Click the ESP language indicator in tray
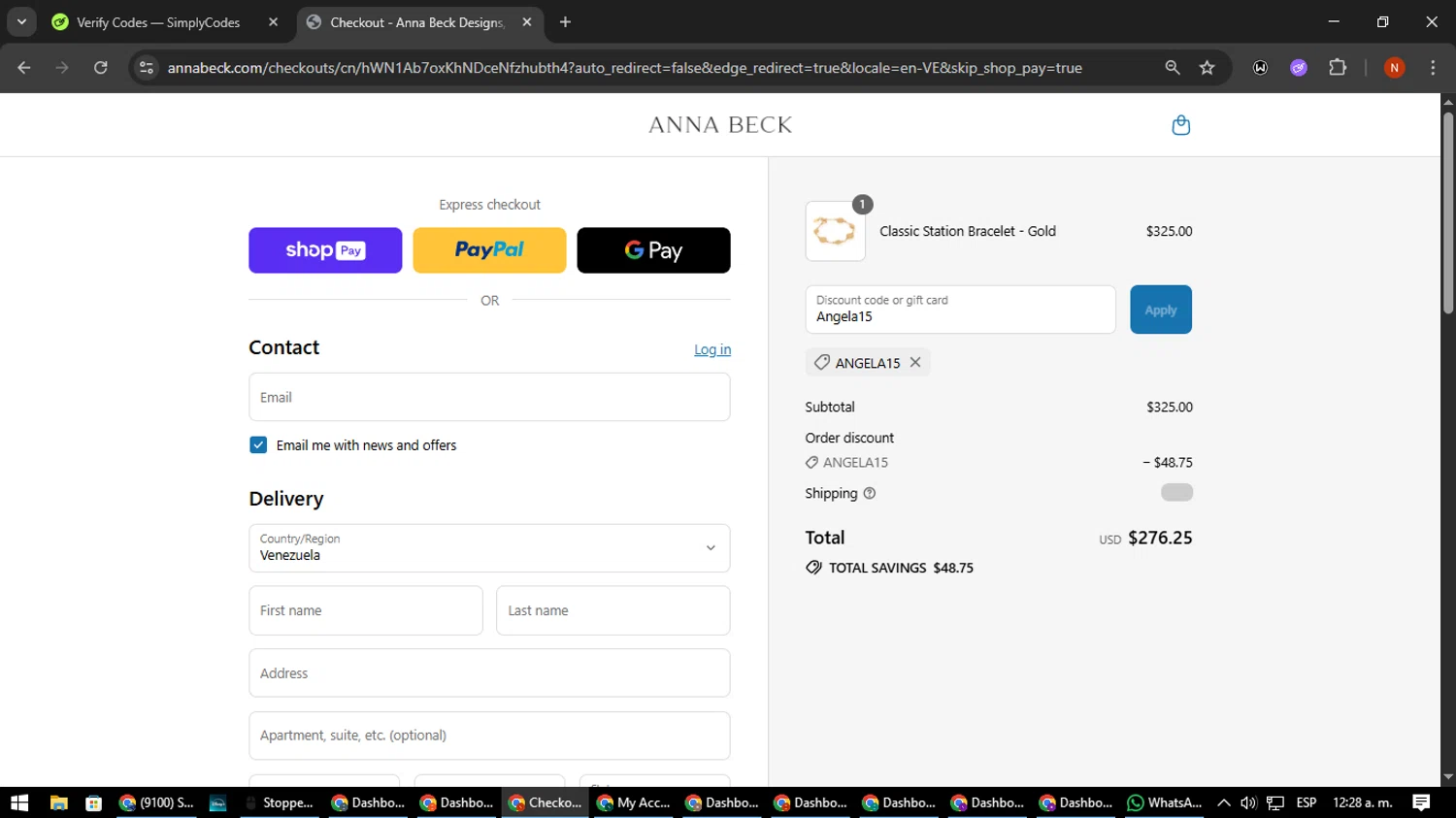 click(x=1307, y=802)
